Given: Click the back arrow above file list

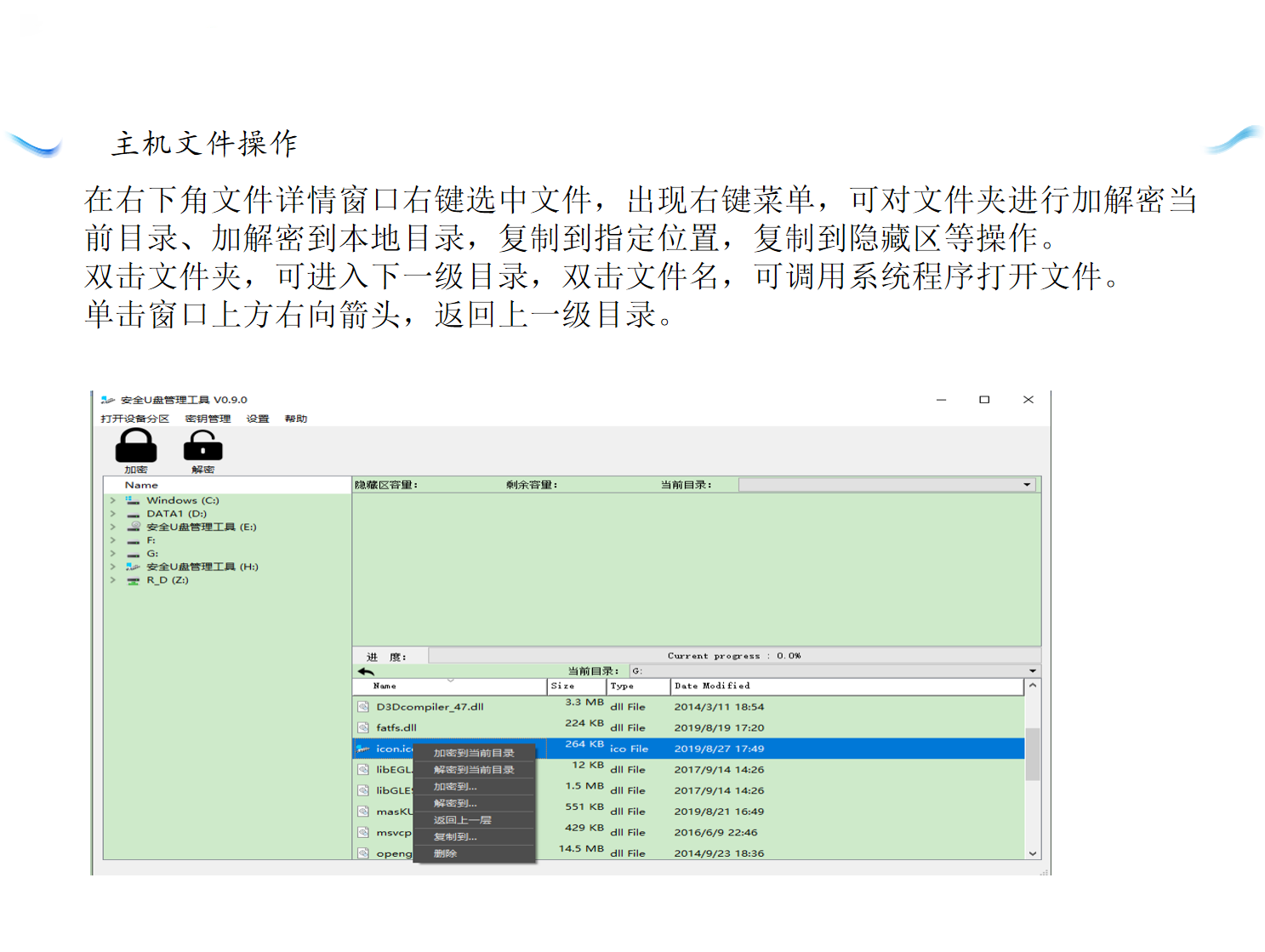Looking at the screenshot, I should point(367,671).
